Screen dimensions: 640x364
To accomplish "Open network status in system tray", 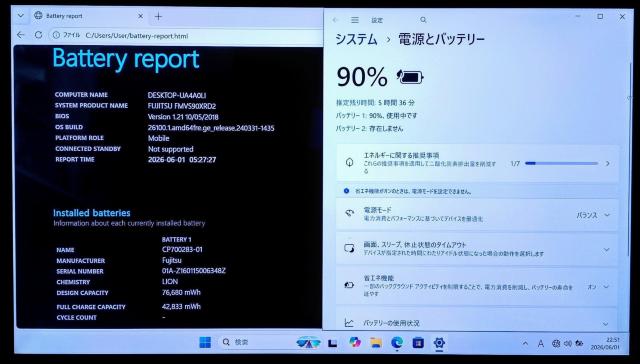I will click(x=556, y=344).
